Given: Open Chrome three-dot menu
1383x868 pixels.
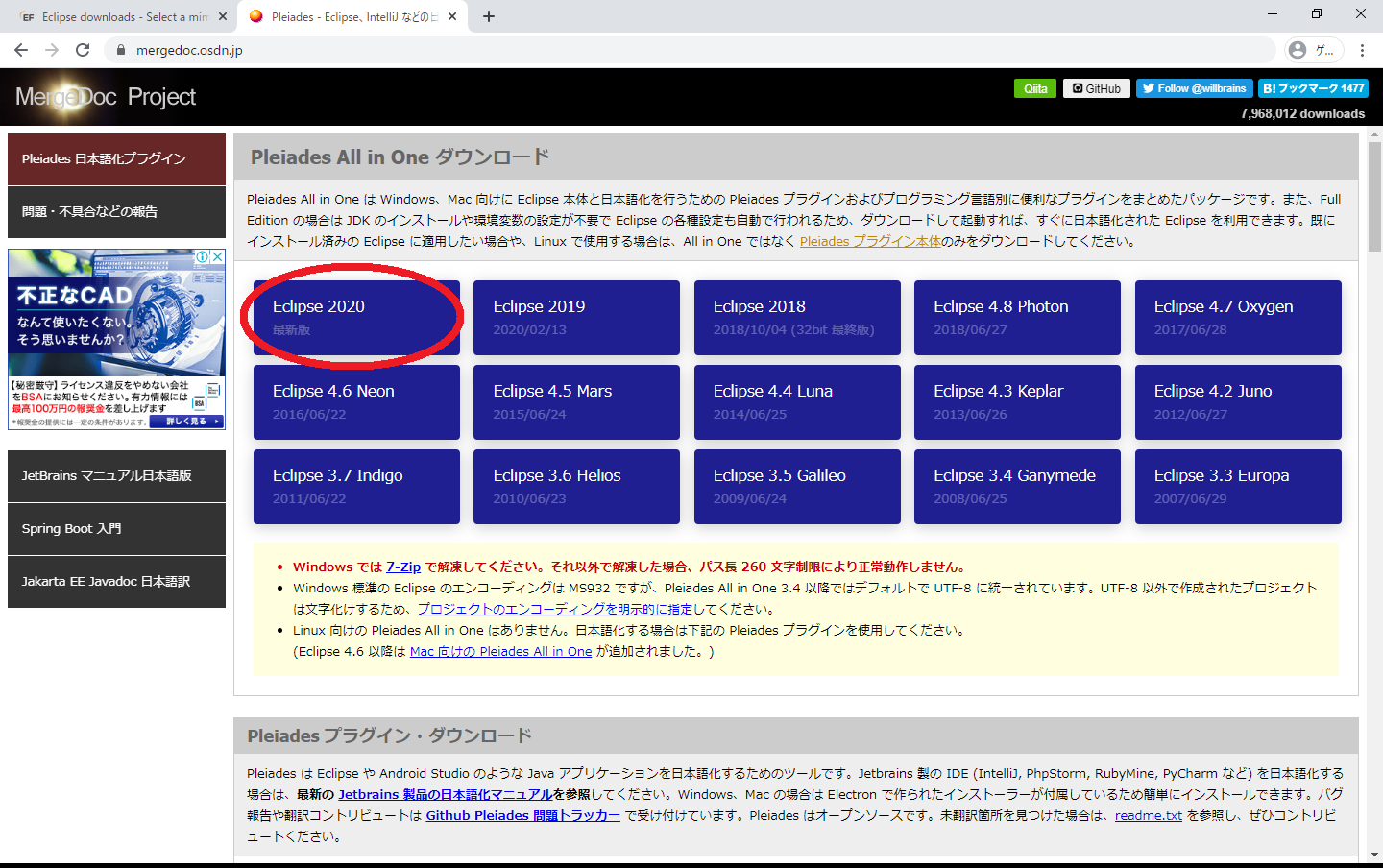Looking at the screenshot, I should (1362, 50).
